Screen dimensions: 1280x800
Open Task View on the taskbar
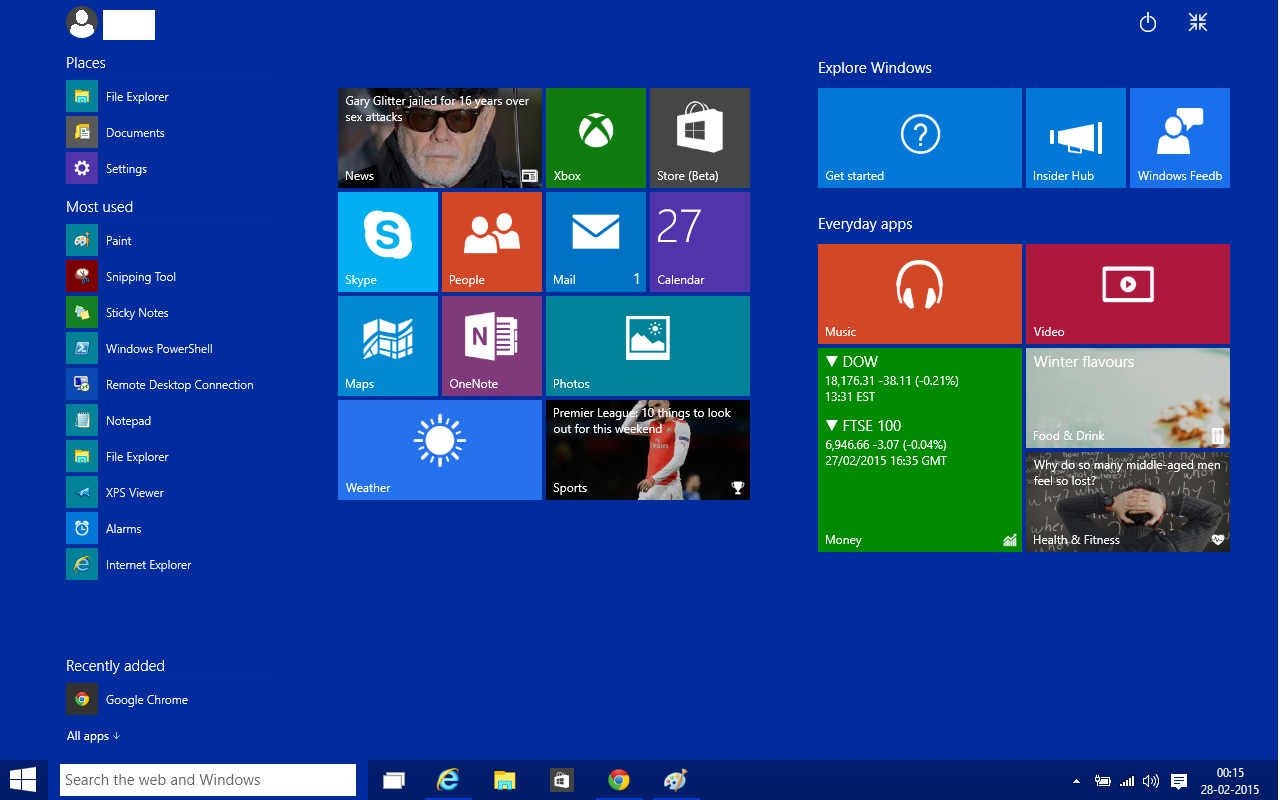point(394,780)
